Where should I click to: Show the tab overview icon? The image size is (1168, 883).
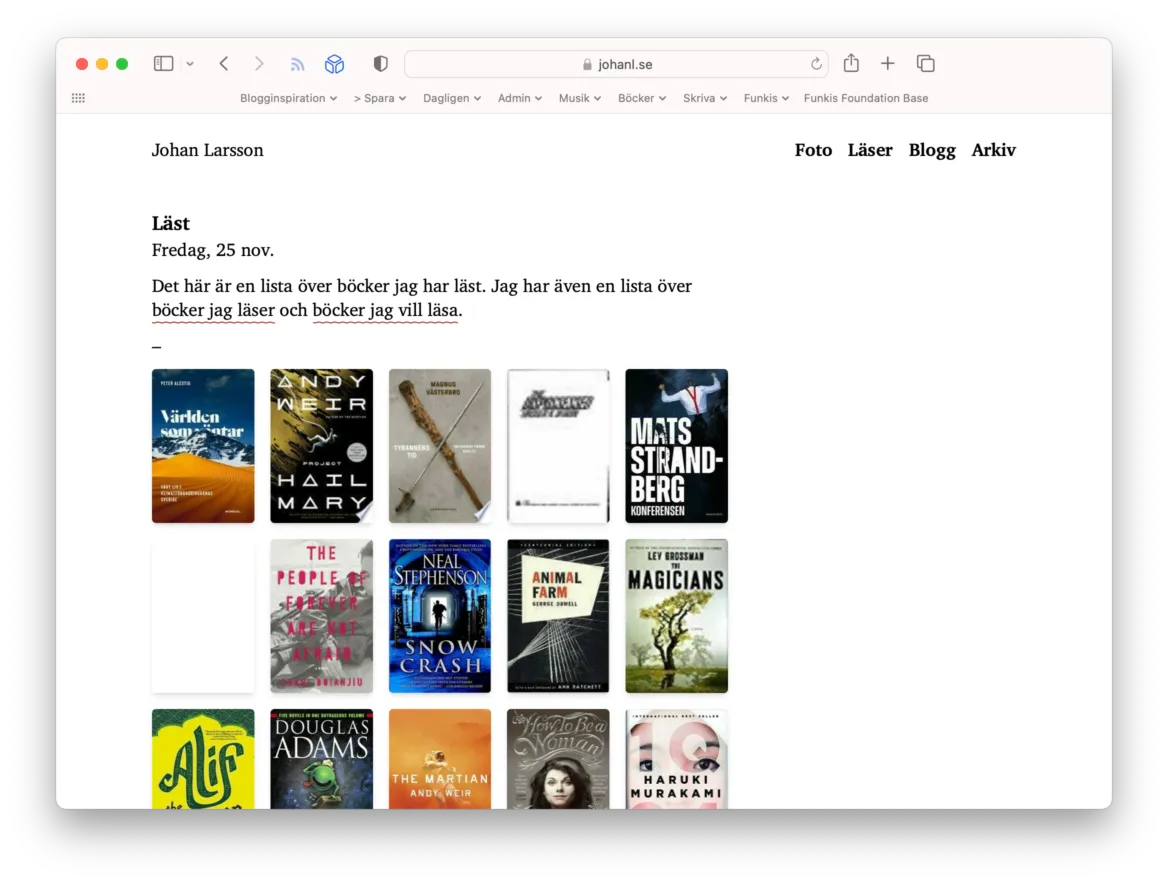point(926,64)
